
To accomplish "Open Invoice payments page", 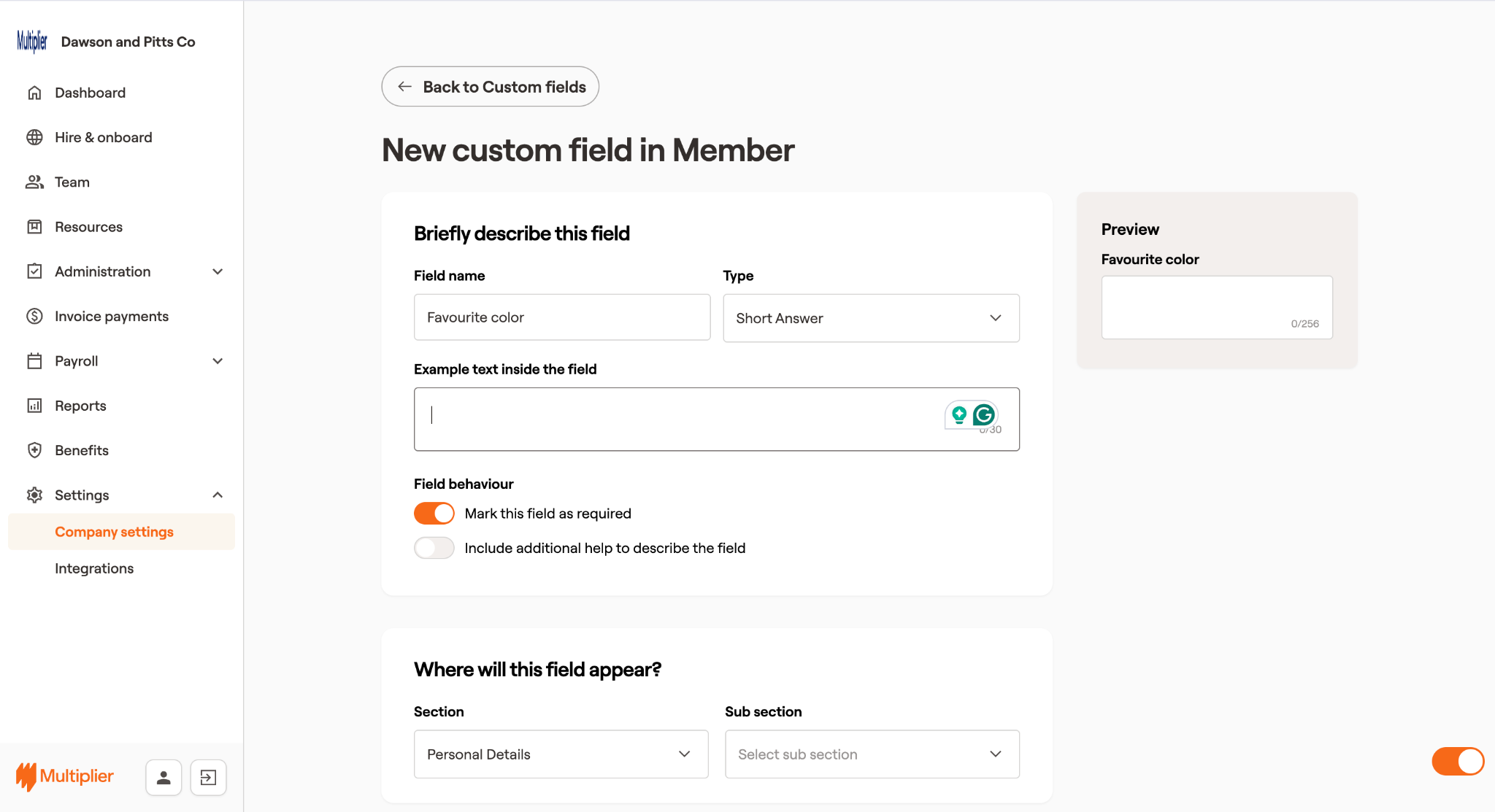I will (x=112, y=316).
